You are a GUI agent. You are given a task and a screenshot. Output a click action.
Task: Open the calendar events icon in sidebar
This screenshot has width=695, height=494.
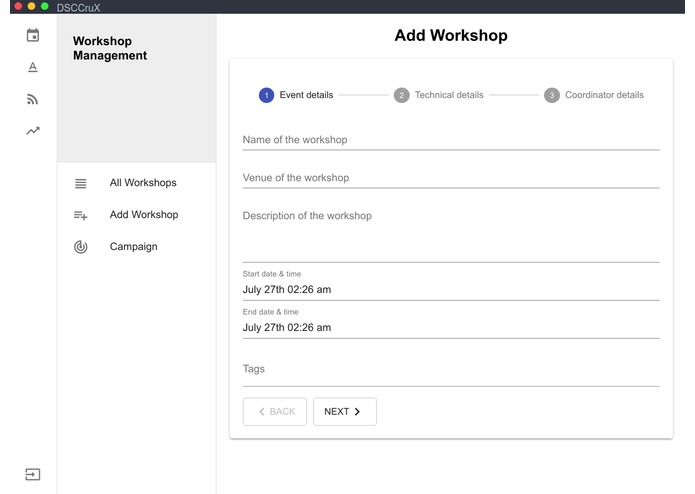coord(33,35)
